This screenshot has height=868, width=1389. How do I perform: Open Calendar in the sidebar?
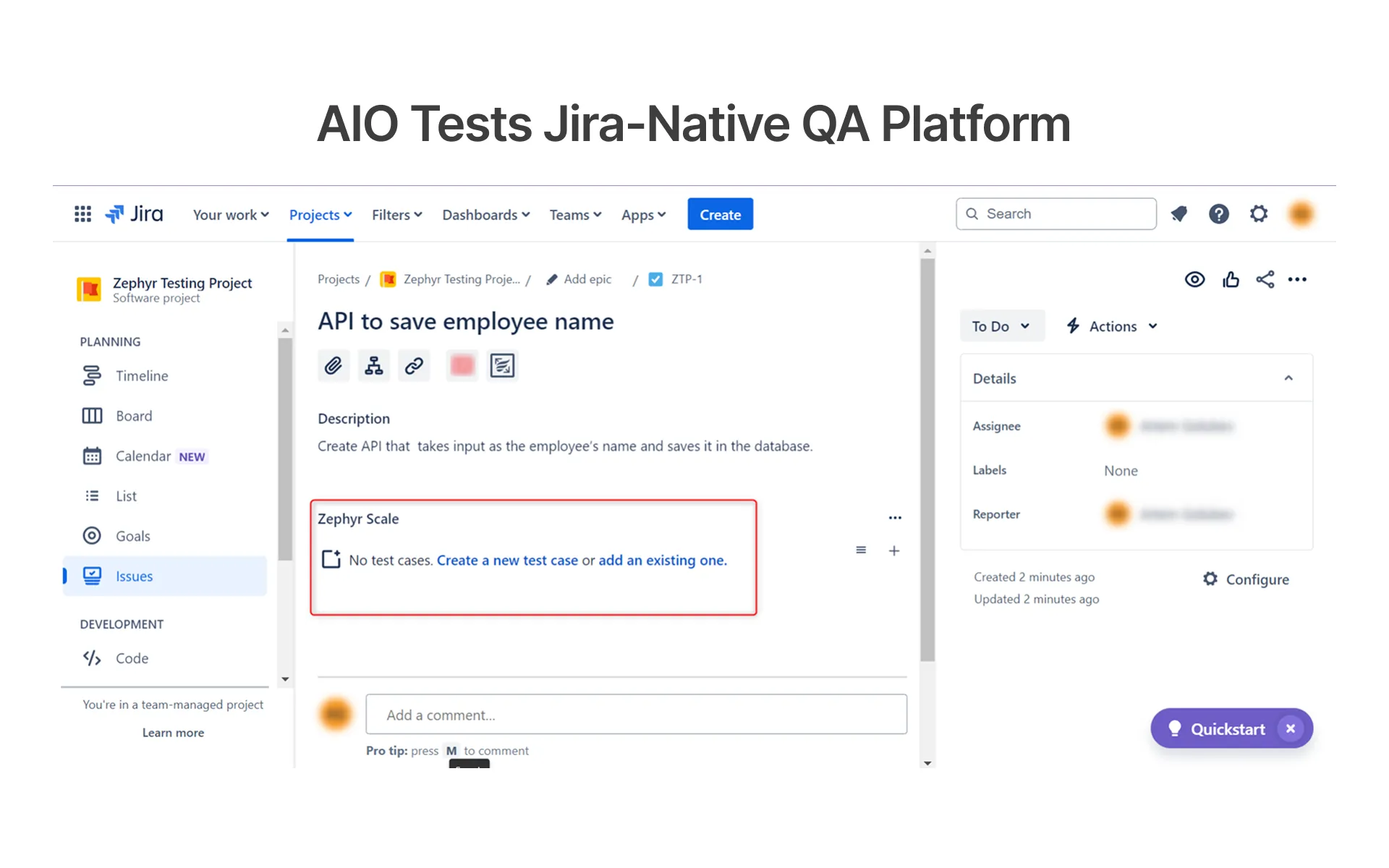click(x=165, y=456)
